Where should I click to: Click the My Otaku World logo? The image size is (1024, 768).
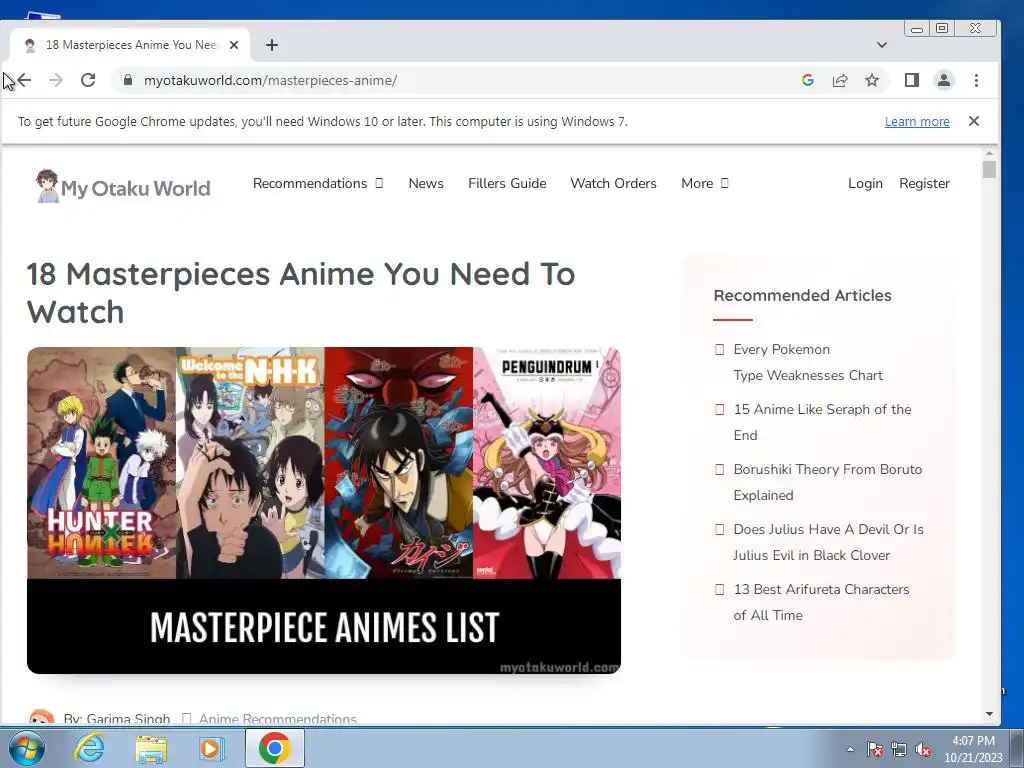click(123, 187)
